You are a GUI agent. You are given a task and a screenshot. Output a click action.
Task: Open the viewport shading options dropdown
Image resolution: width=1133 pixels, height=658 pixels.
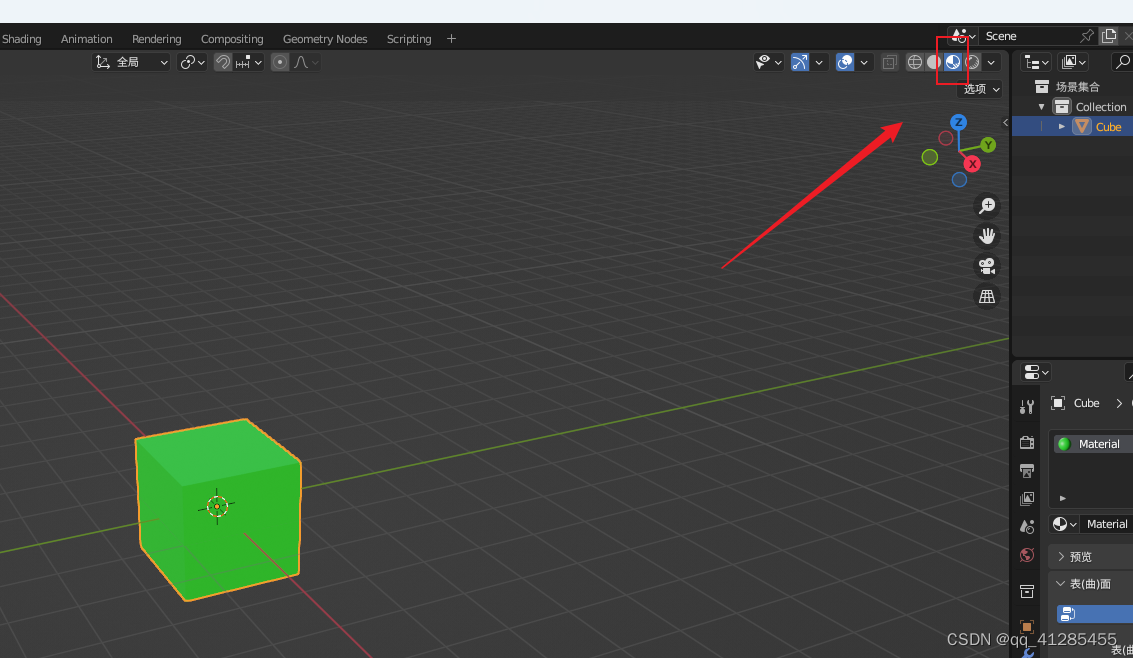click(x=991, y=62)
